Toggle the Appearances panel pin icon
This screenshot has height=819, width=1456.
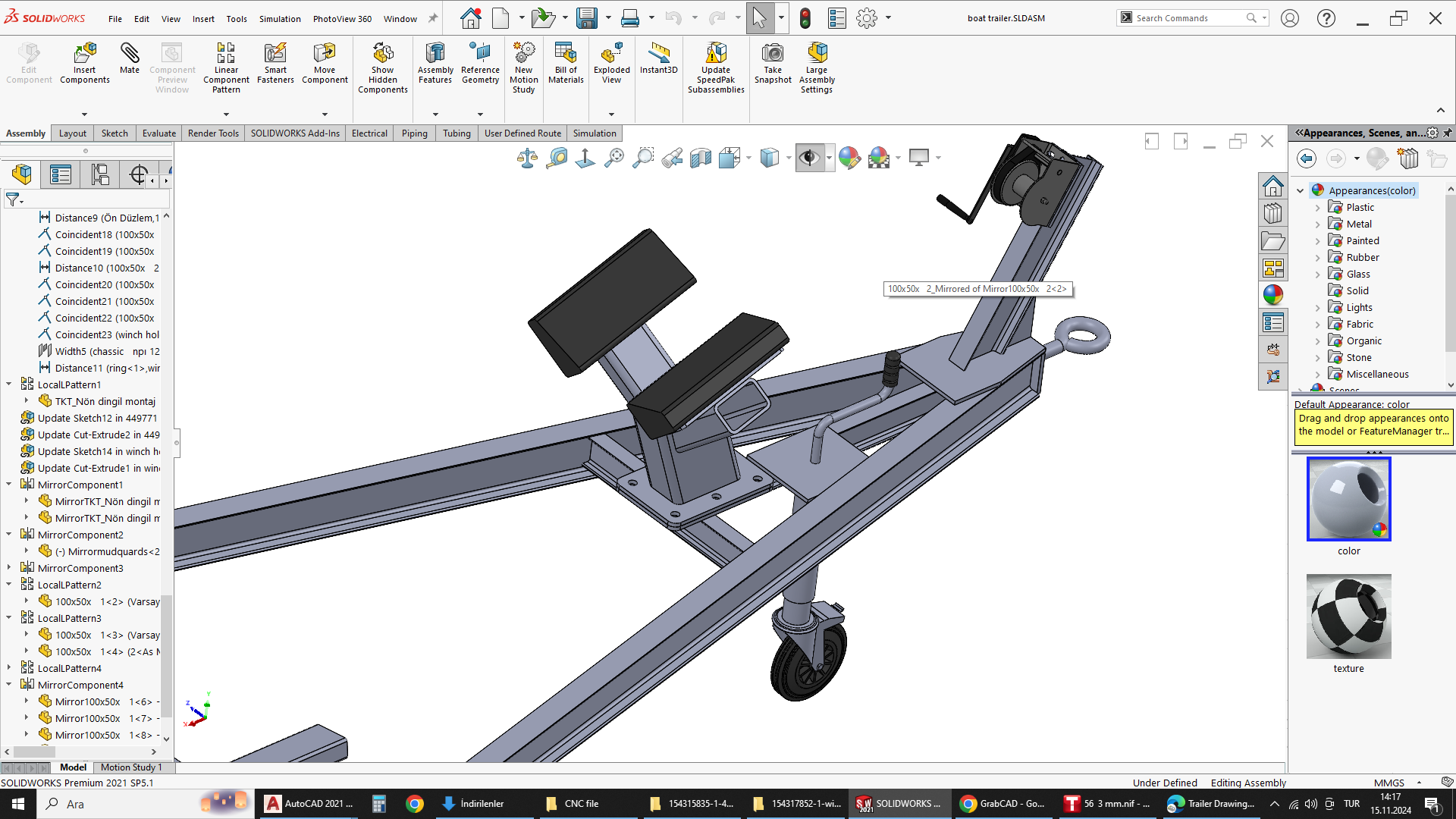point(1448,133)
